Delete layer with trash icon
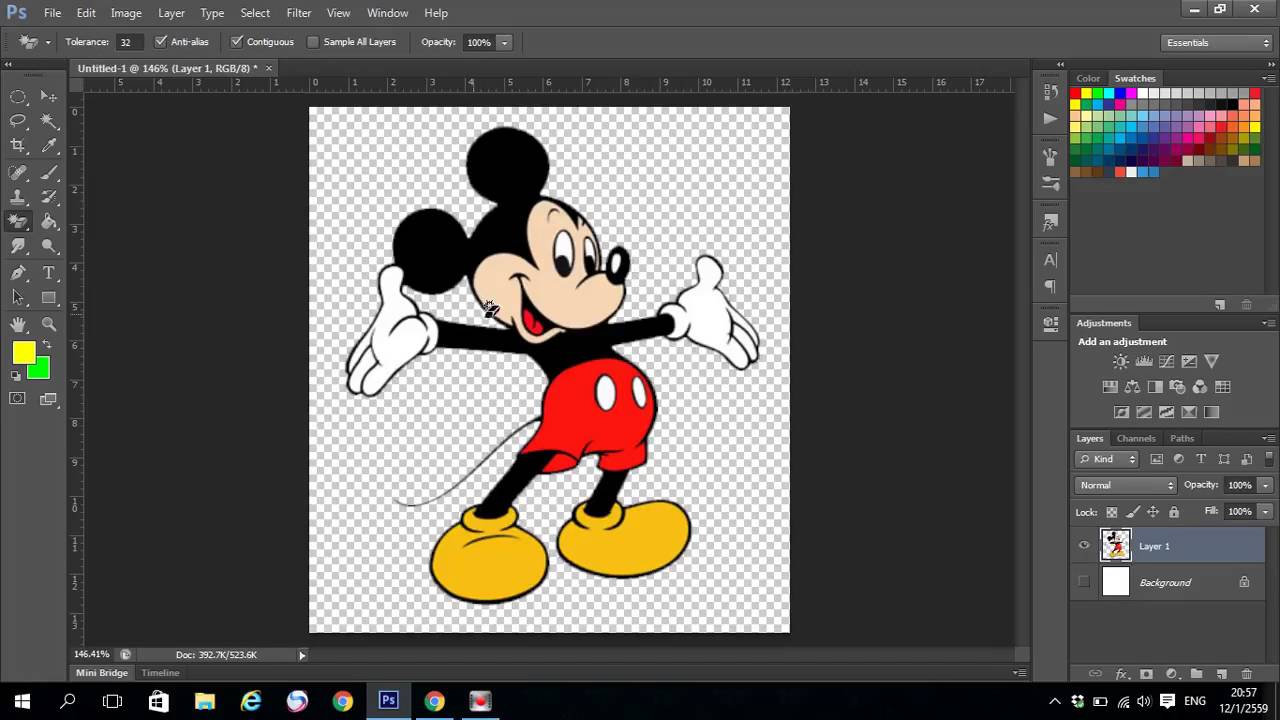1280x720 pixels. tap(1246, 674)
